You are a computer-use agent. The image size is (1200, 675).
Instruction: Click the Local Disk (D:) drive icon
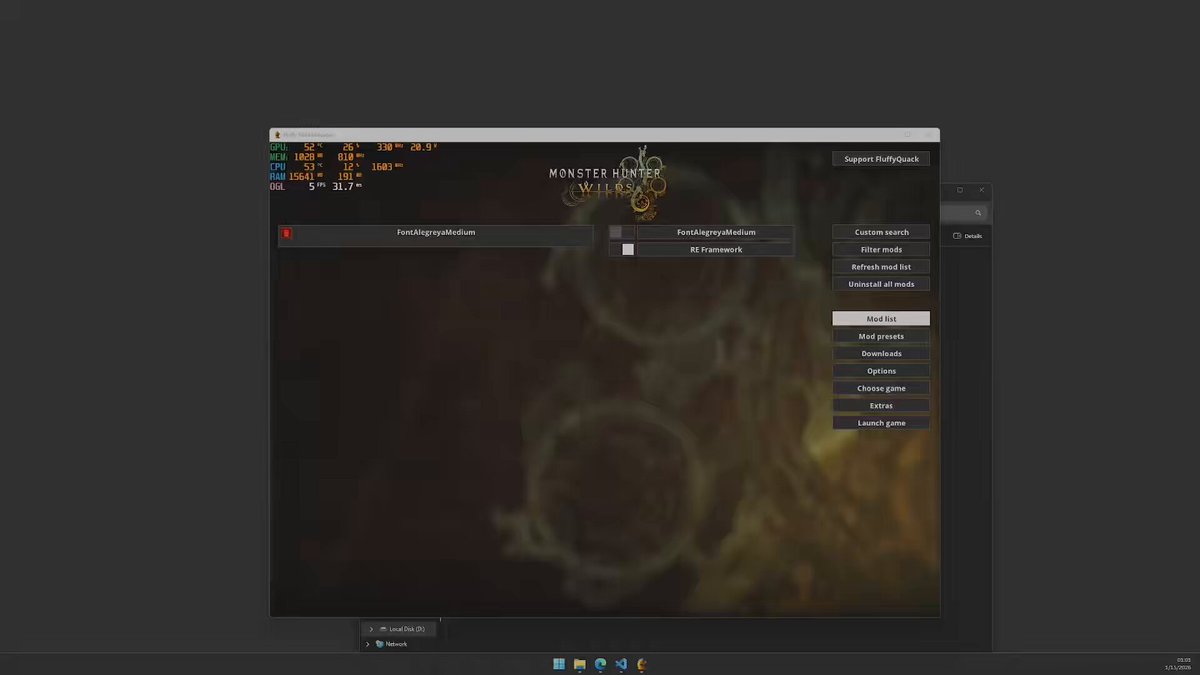coord(382,629)
